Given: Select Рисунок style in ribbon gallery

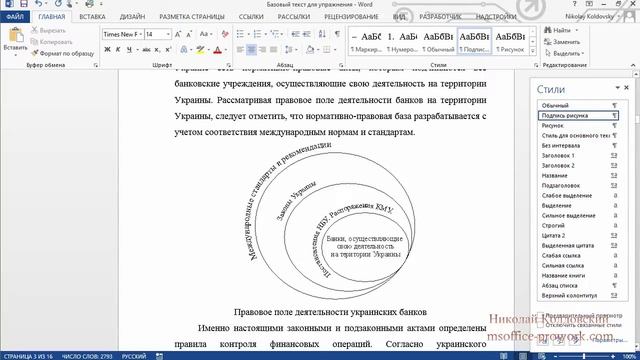Looking at the screenshot, I should point(510,42).
